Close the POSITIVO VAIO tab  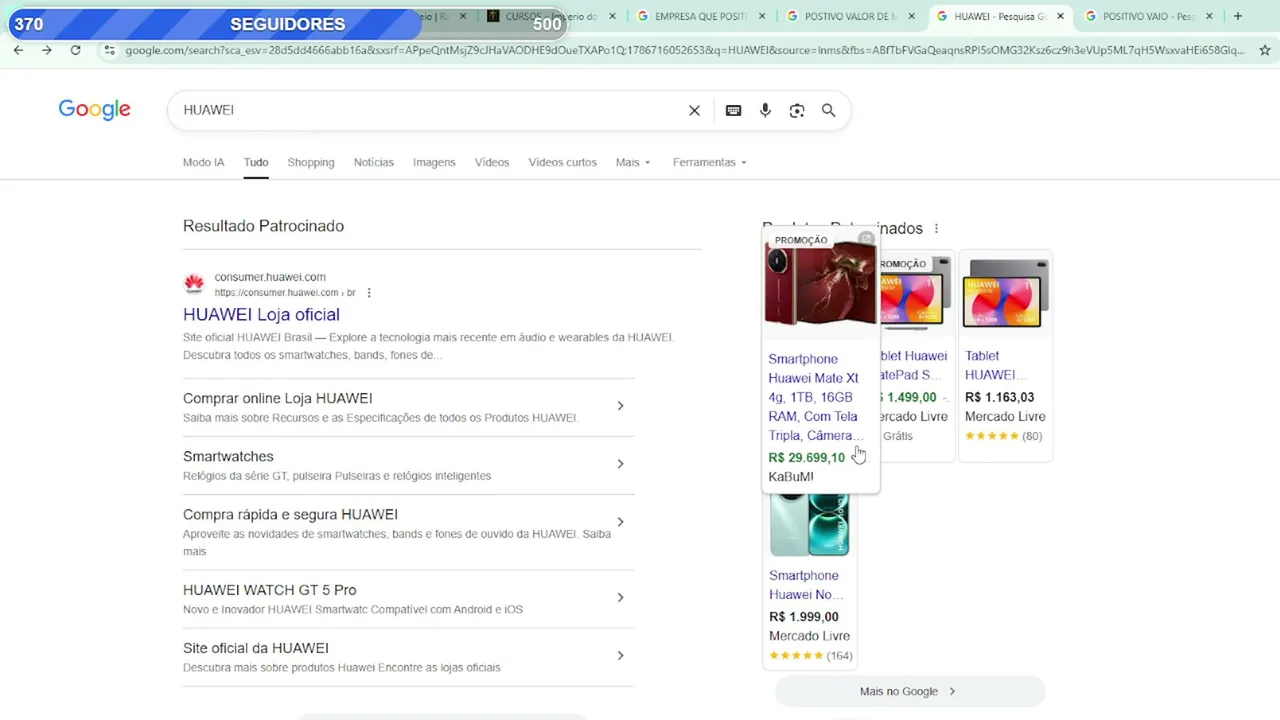[x=1210, y=16]
